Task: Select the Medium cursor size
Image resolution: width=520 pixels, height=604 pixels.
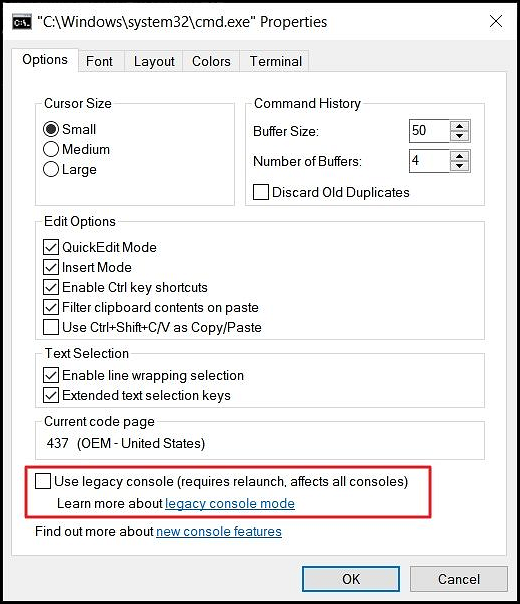Action: click(51, 149)
